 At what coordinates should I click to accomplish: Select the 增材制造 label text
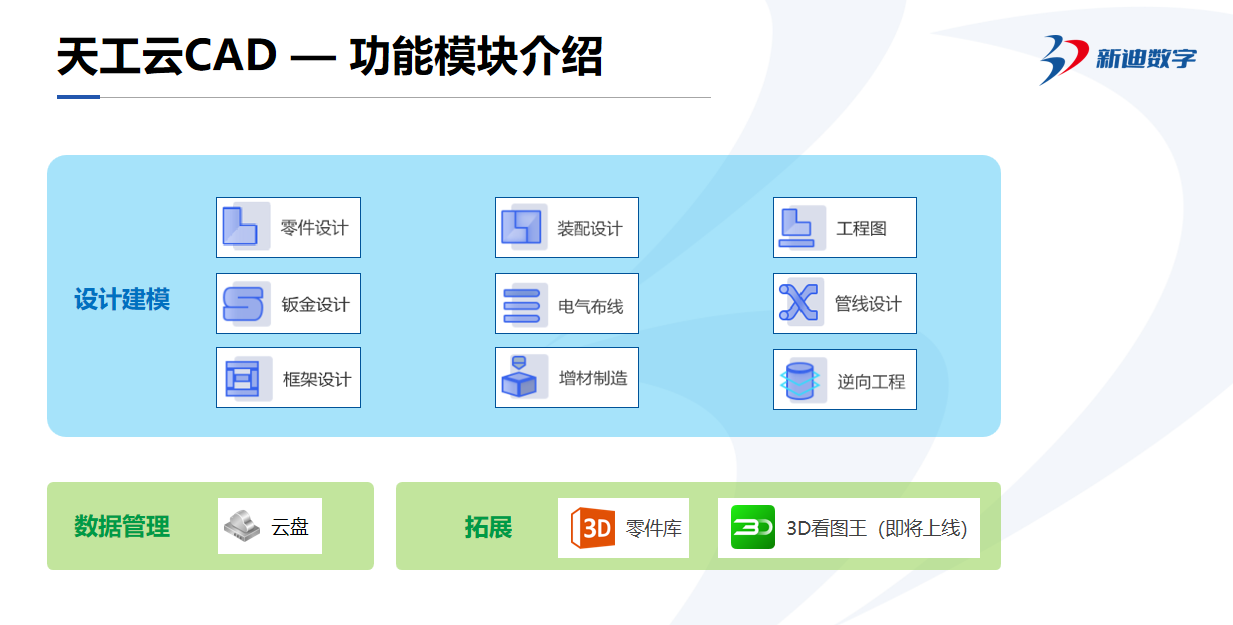[593, 378]
